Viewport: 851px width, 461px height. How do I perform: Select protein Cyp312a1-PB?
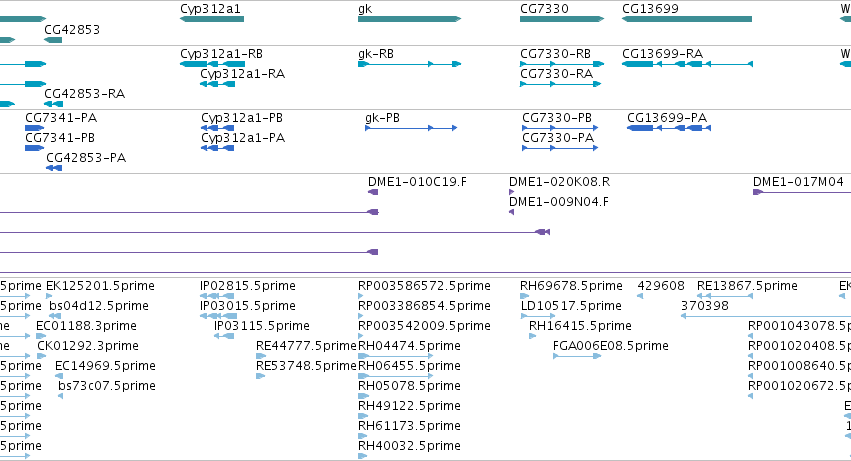point(242,118)
